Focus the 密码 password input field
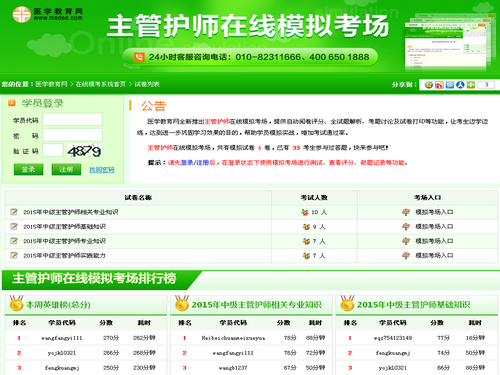 click(72, 135)
